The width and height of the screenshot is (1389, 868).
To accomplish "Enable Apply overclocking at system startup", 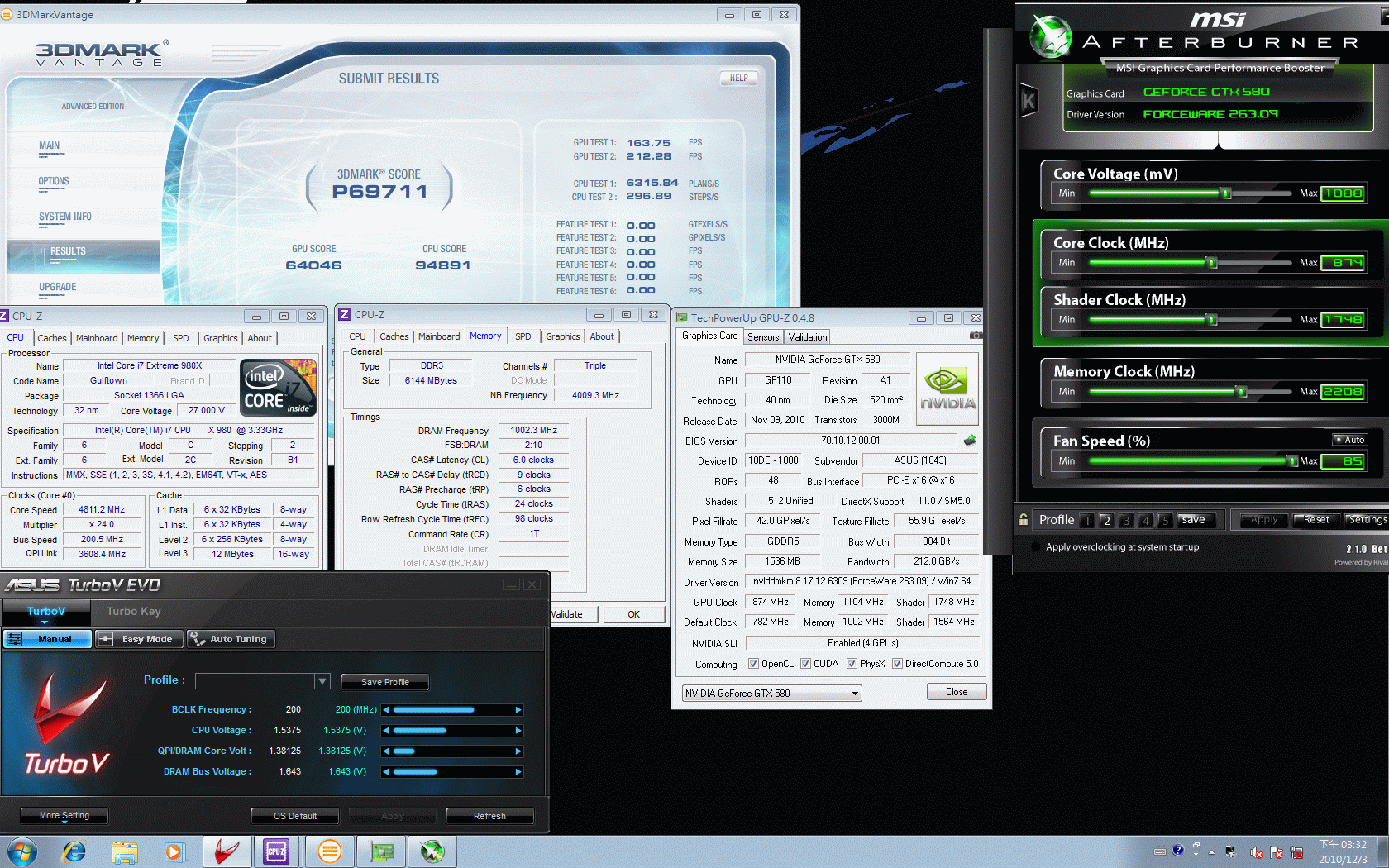I will tap(1036, 547).
